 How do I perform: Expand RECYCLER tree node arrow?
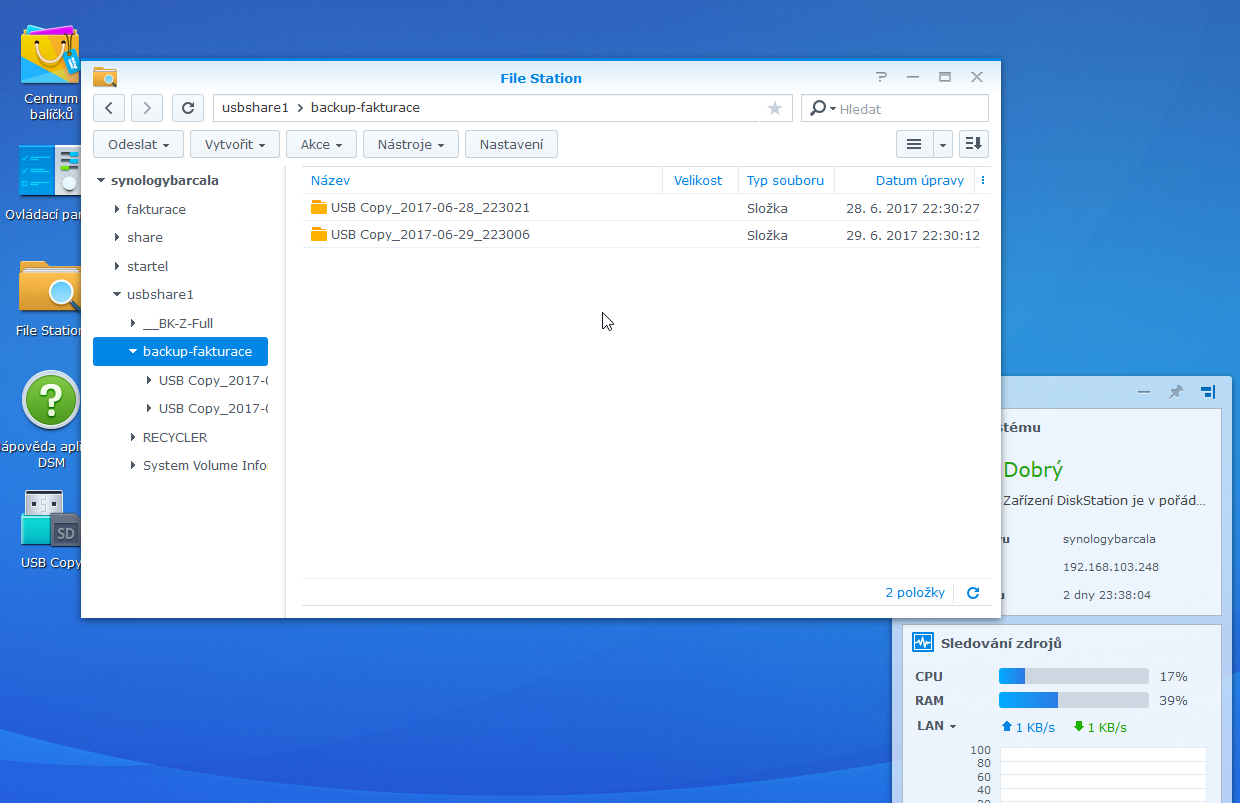click(x=133, y=438)
